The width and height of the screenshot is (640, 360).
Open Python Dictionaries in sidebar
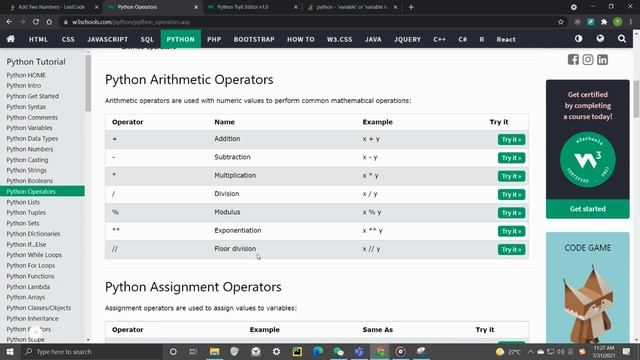click(33, 234)
